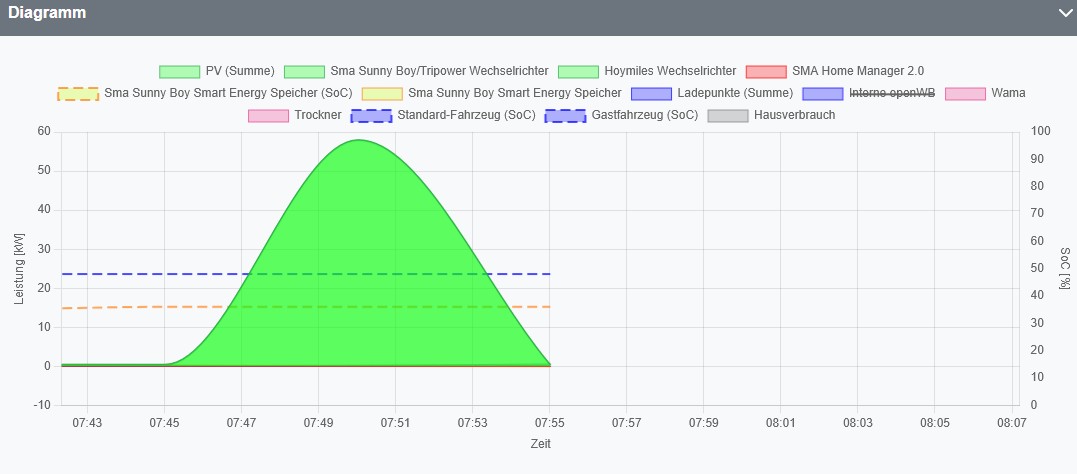Click the 07:55 time axis label
The height and width of the screenshot is (474, 1077).
click(x=549, y=423)
